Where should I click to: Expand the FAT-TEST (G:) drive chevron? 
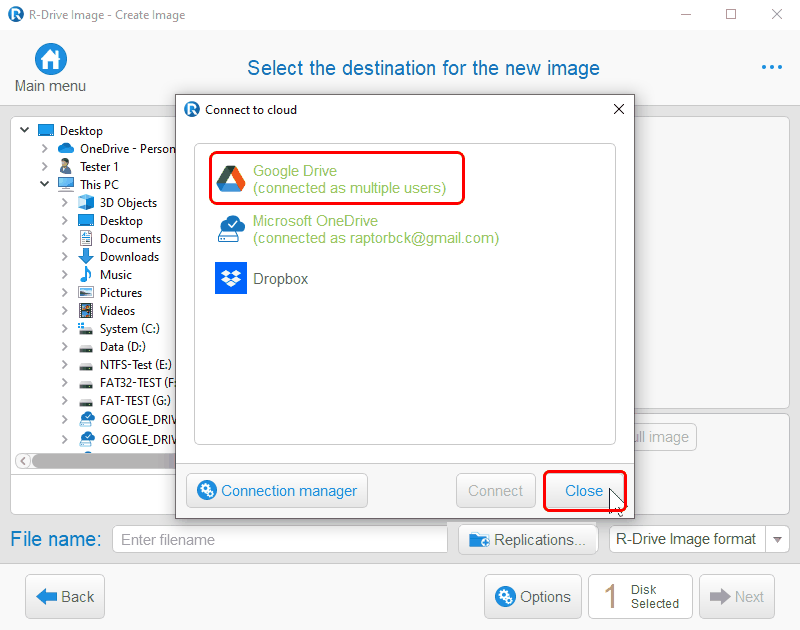[x=64, y=400]
